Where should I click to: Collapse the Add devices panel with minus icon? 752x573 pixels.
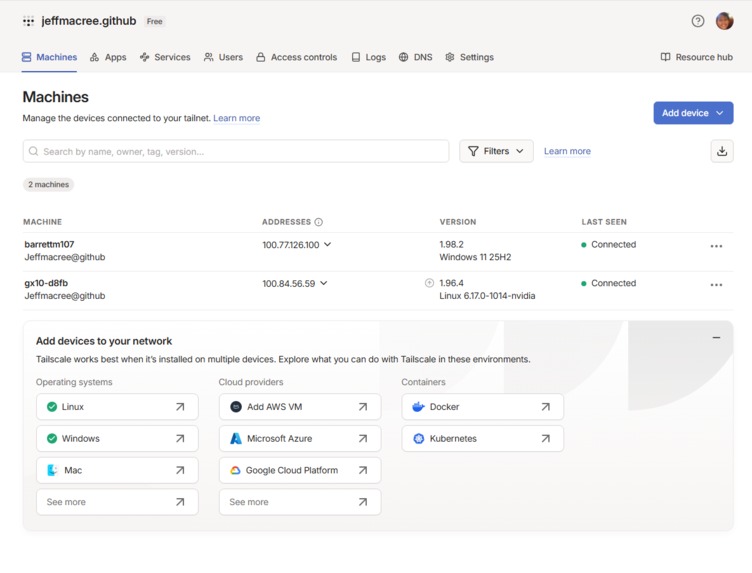(716, 338)
